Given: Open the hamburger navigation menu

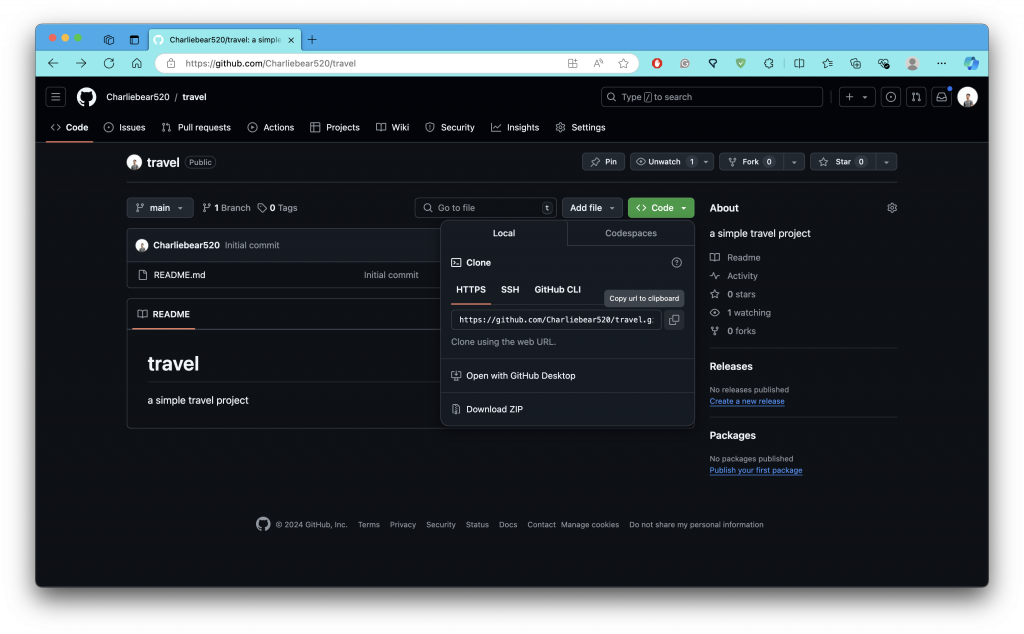Looking at the screenshot, I should coord(56,97).
